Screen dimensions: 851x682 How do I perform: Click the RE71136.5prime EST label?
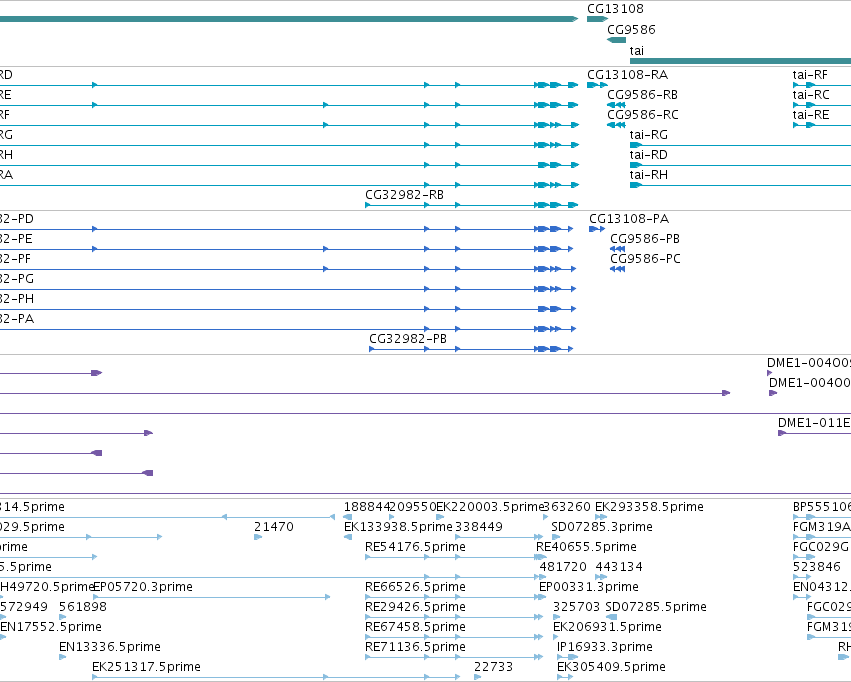click(x=415, y=647)
